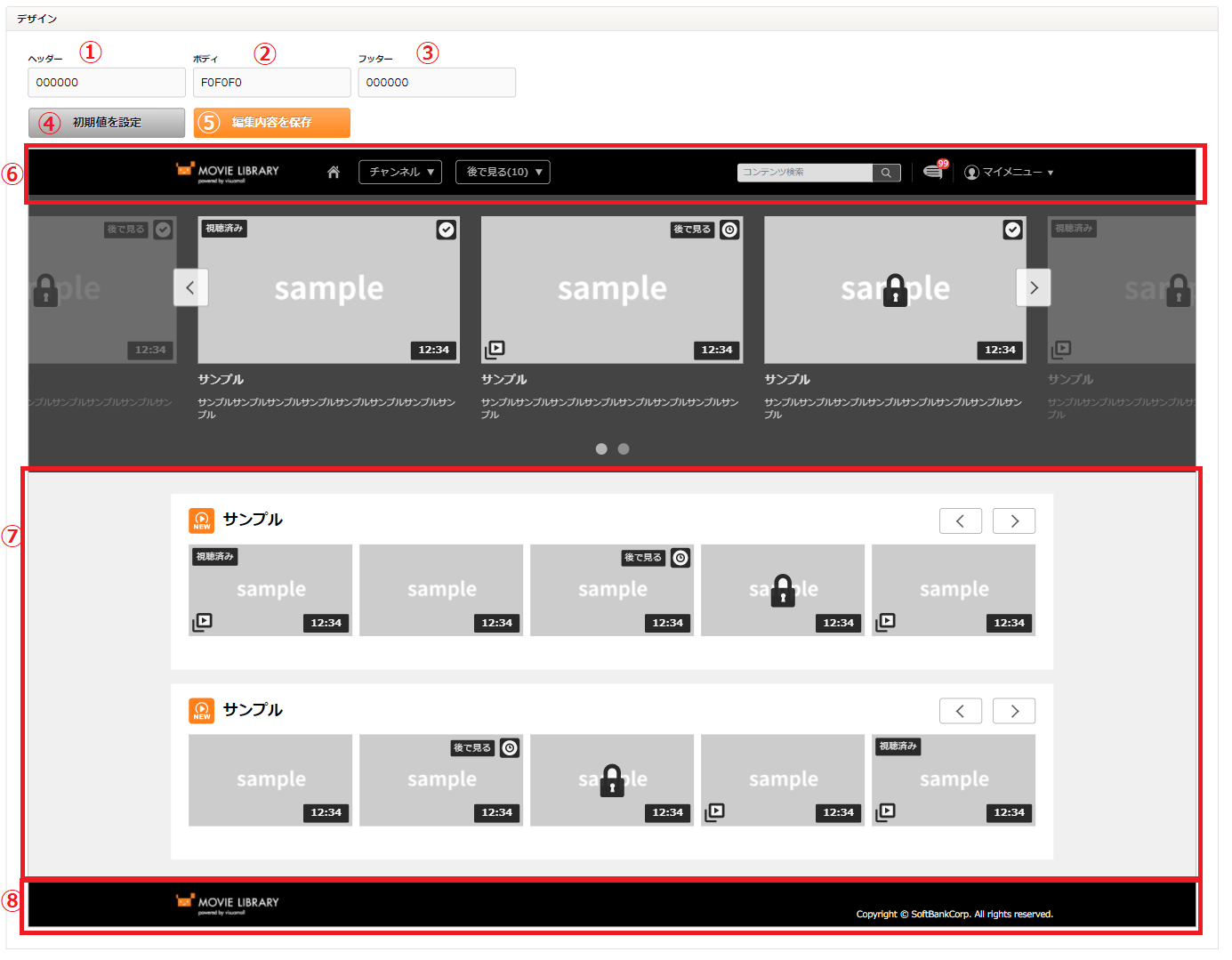
Task: Click the magnifier search button
Action: point(886,173)
